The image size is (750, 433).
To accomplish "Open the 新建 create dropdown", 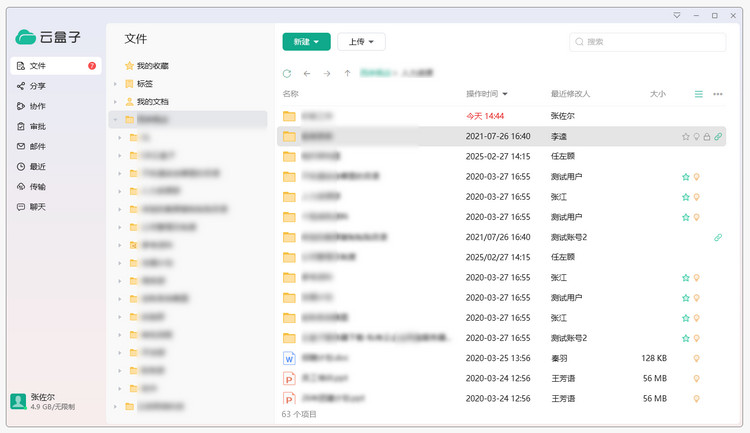I will point(306,42).
